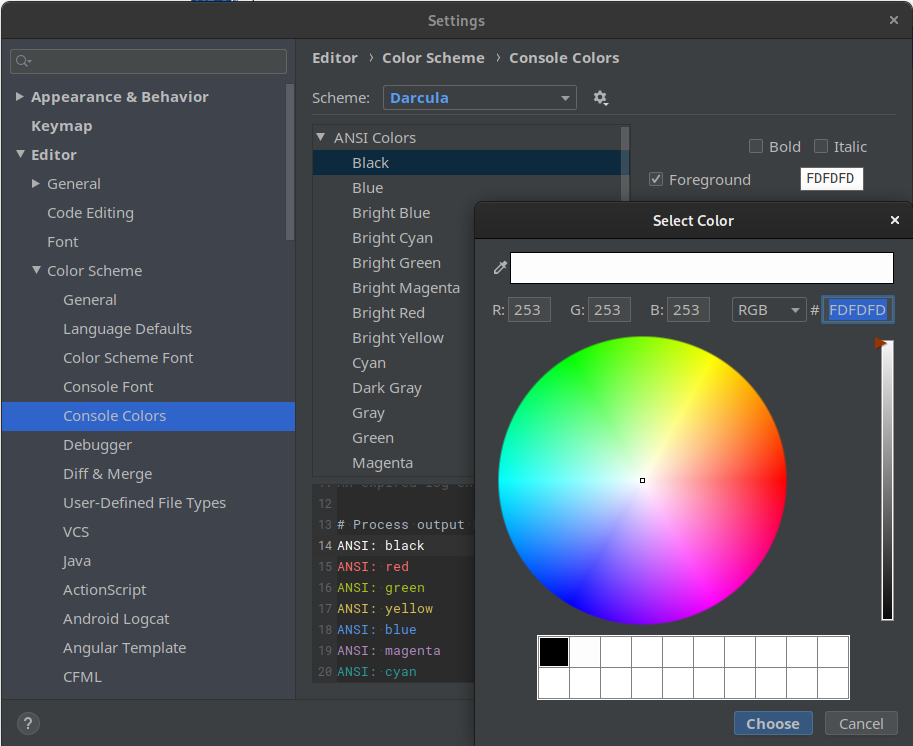Click the R value field
This screenshot has width=913, height=746.
[x=529, y=310]
